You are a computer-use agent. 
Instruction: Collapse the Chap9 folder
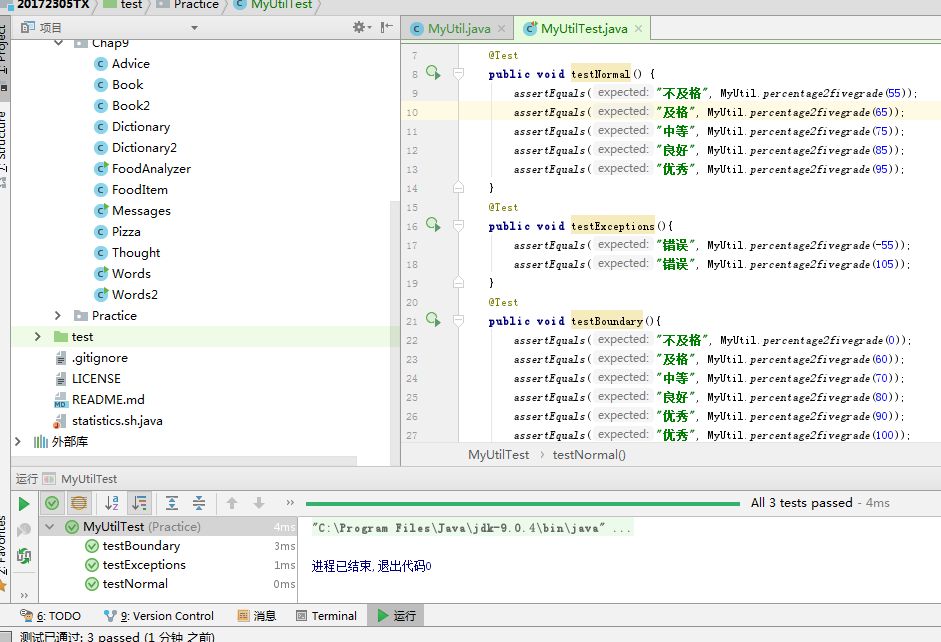(58, 43)
